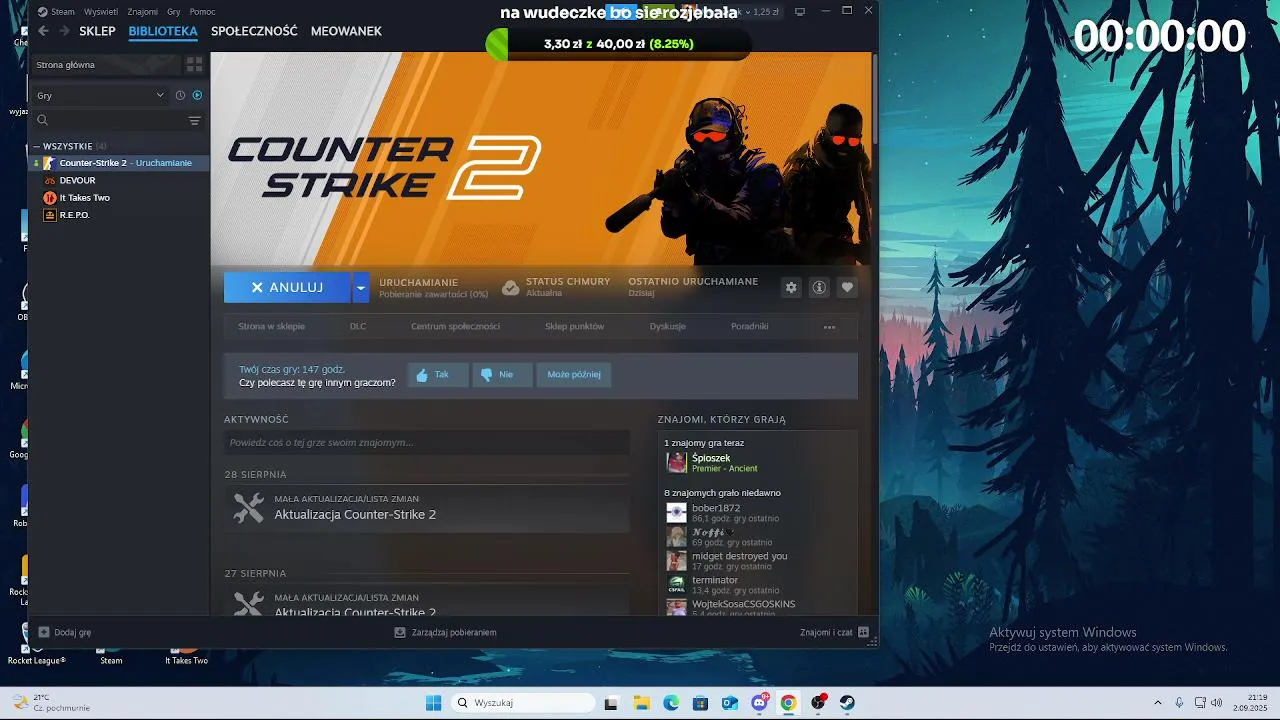Open the Poradniki link
Image resolution: width=1280 pixels, height=720 pixels.
point(750,327)
